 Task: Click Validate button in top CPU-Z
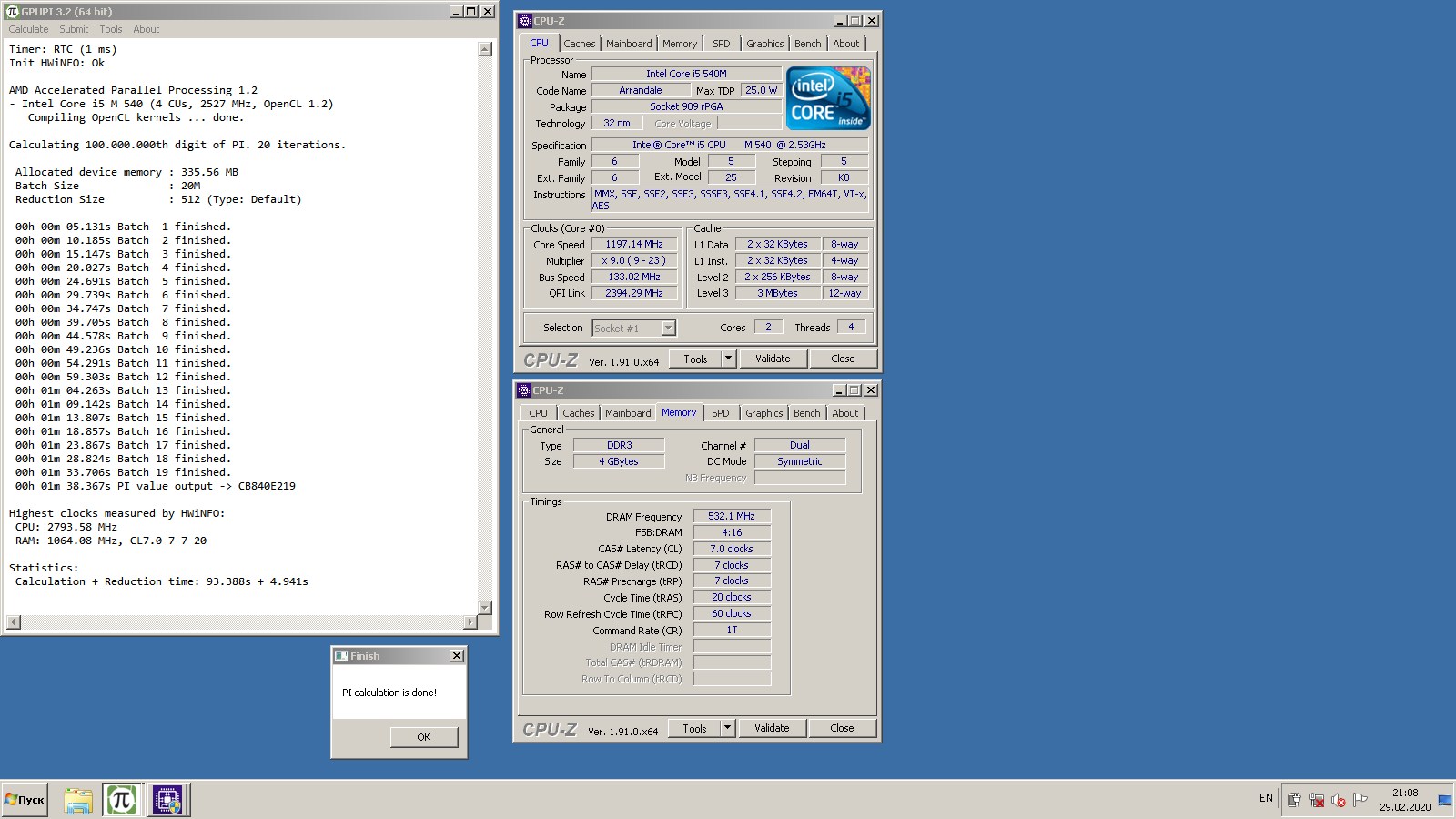[x=773, y=359]
